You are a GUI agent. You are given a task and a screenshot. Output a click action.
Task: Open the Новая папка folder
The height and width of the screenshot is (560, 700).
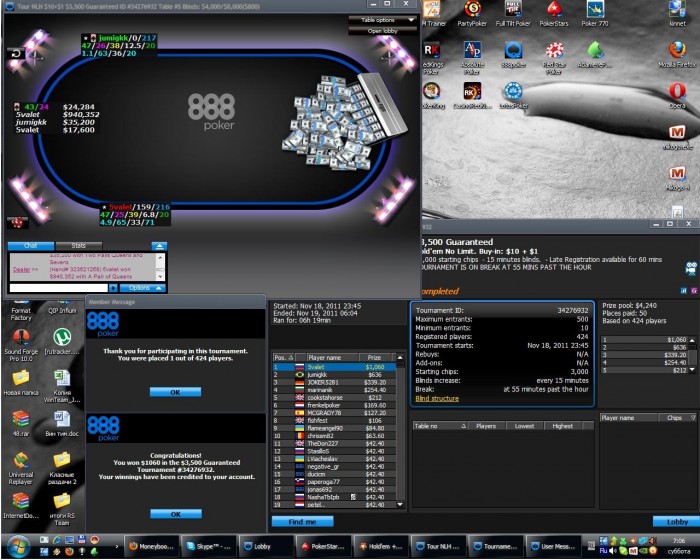(21, 383)
